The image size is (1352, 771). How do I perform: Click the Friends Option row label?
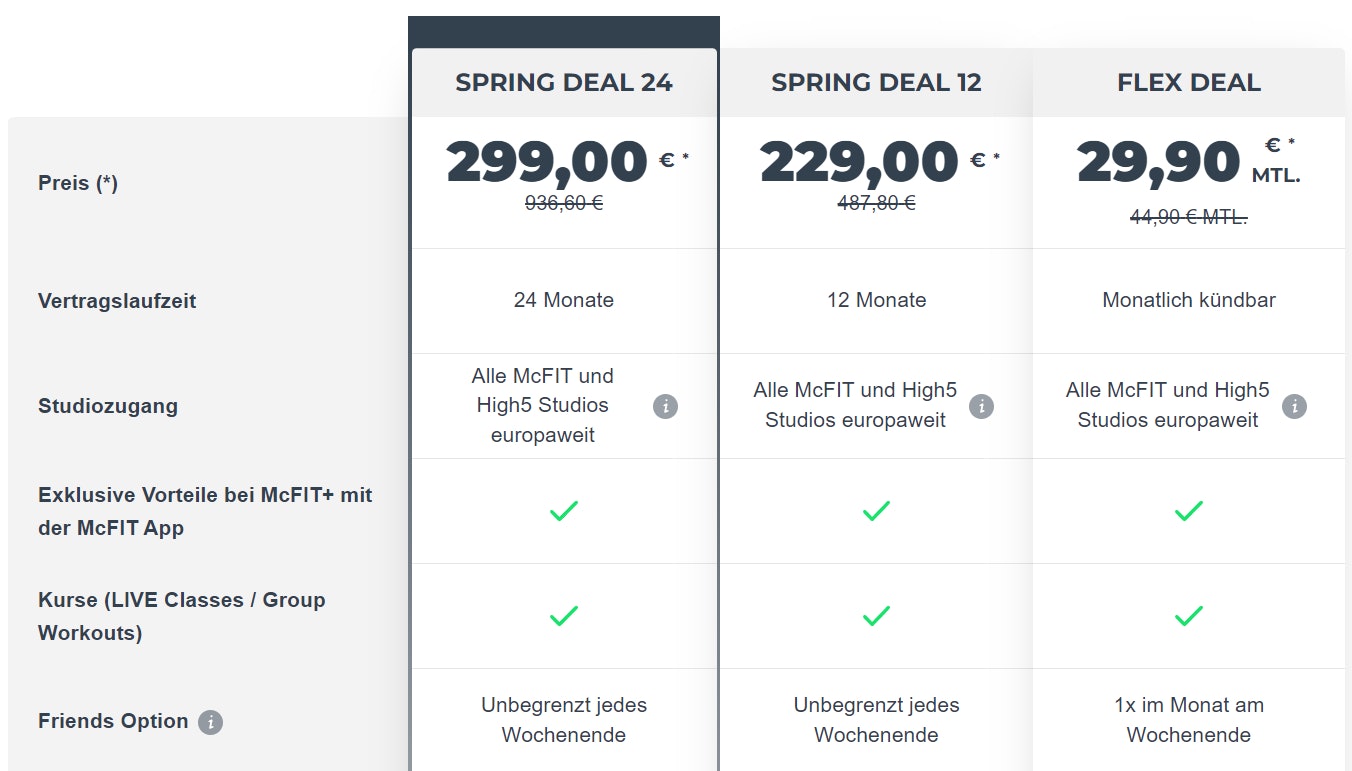(x=113, y=721)
